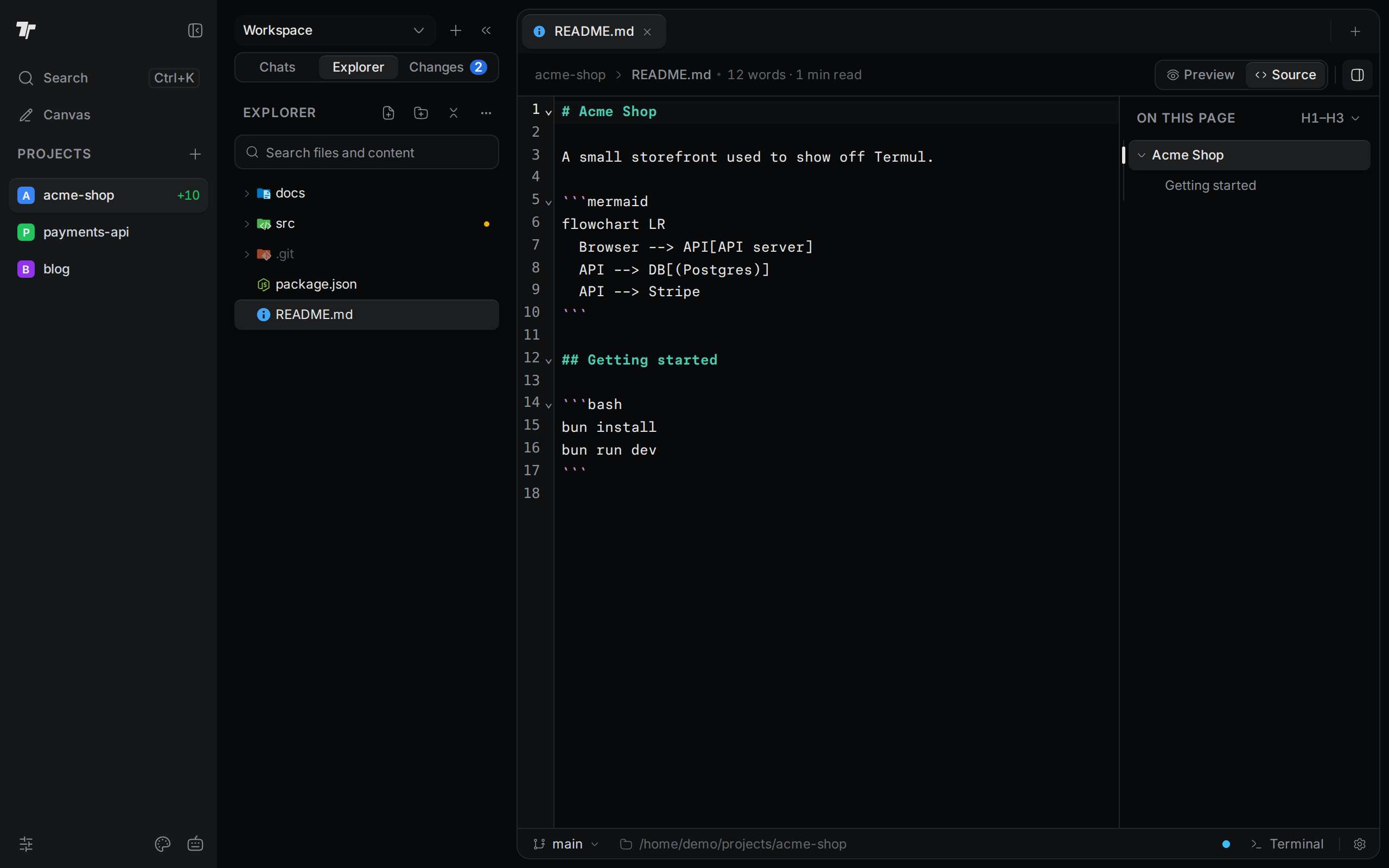Create new file in Explorer
The height and width of the screenshot is (868, 1389).
pos(388,113)
